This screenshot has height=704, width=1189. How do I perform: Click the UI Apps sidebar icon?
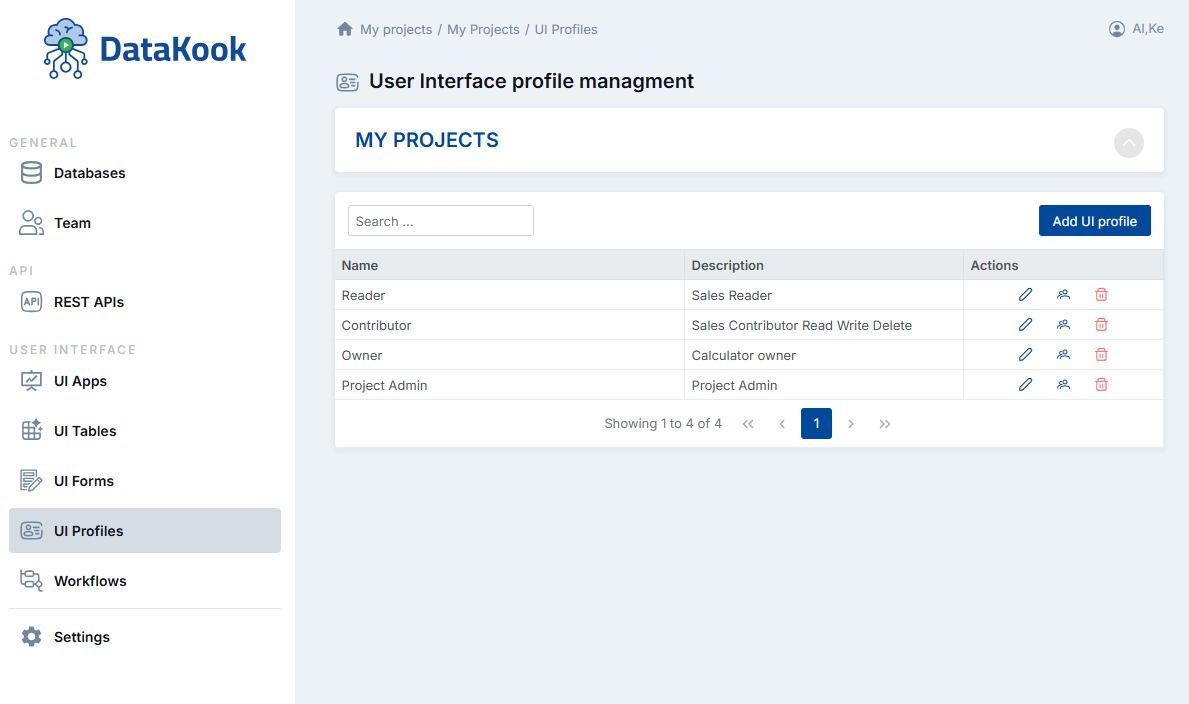(x=29, y=380)
